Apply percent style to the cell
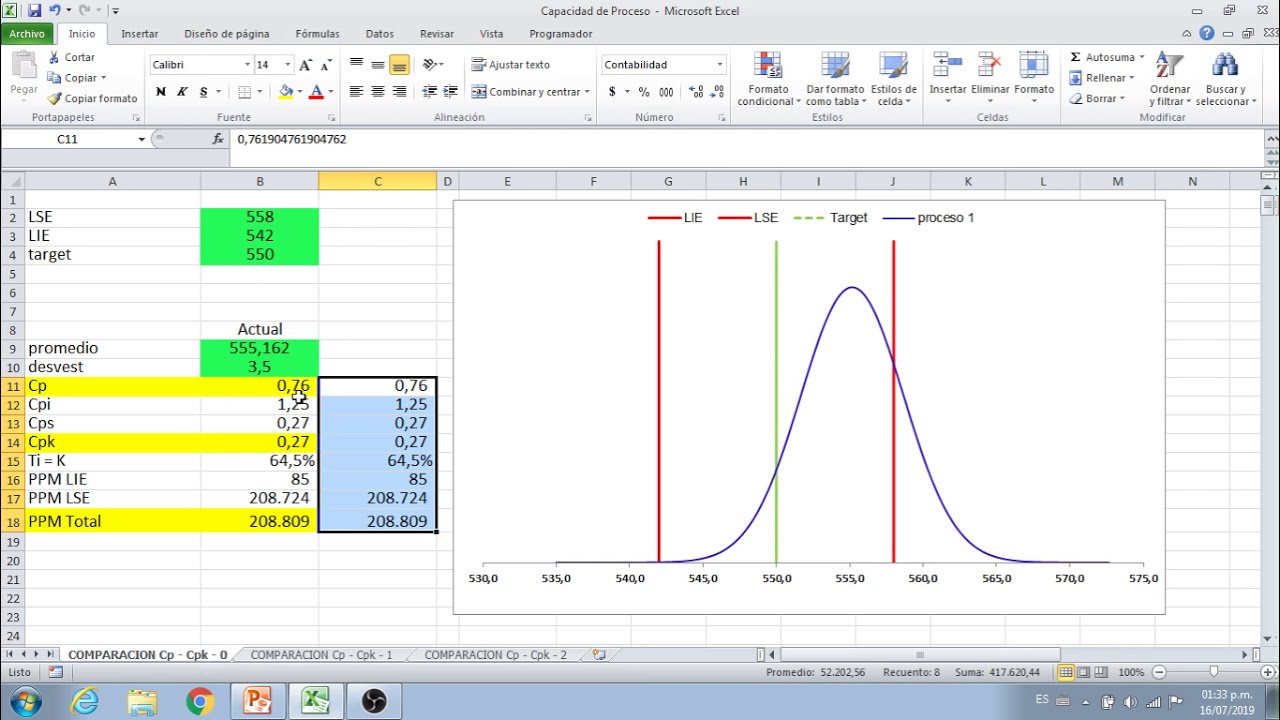Image resolution: width=1280 pixels, height=720 pixels. click(x=644, y=92)
